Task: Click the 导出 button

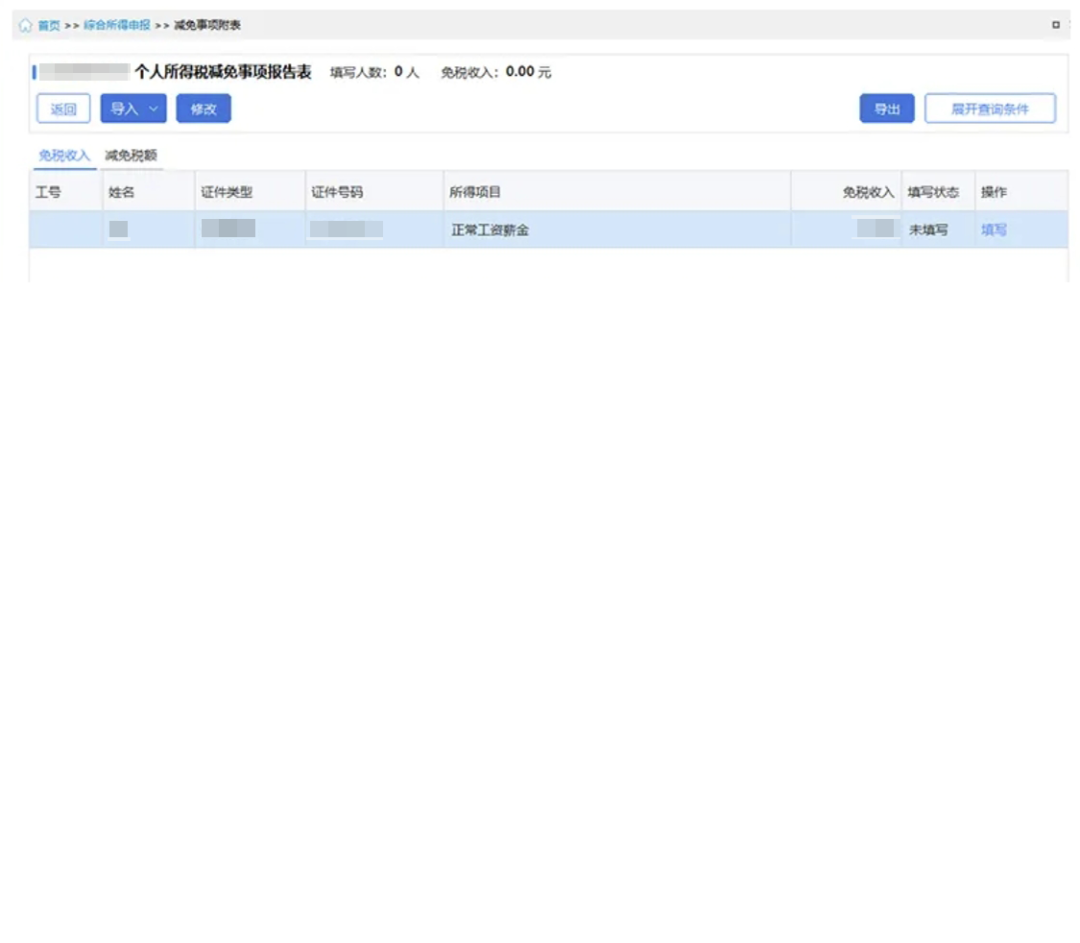Action: click(886, 109)
